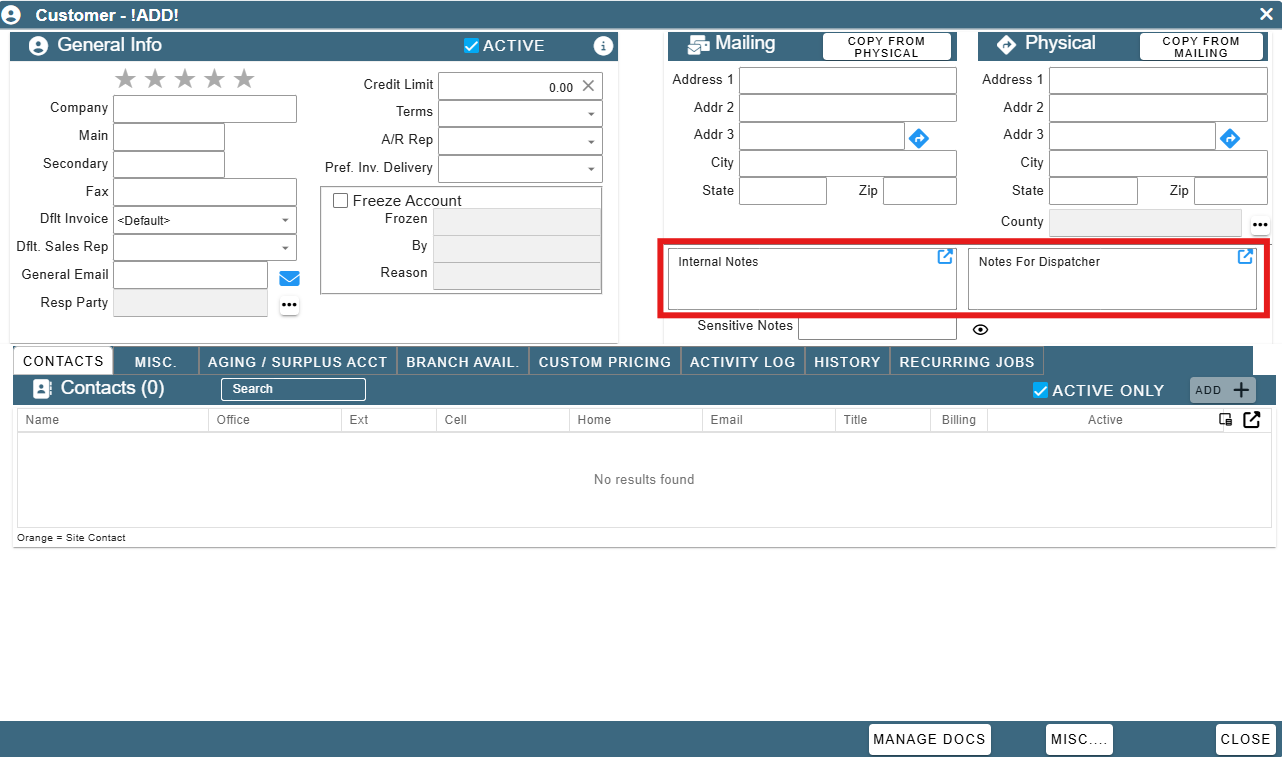The image size is (1282, 757).
Task: Toggle the ACTIVE customer checkbox
Action: pos(471,46)
